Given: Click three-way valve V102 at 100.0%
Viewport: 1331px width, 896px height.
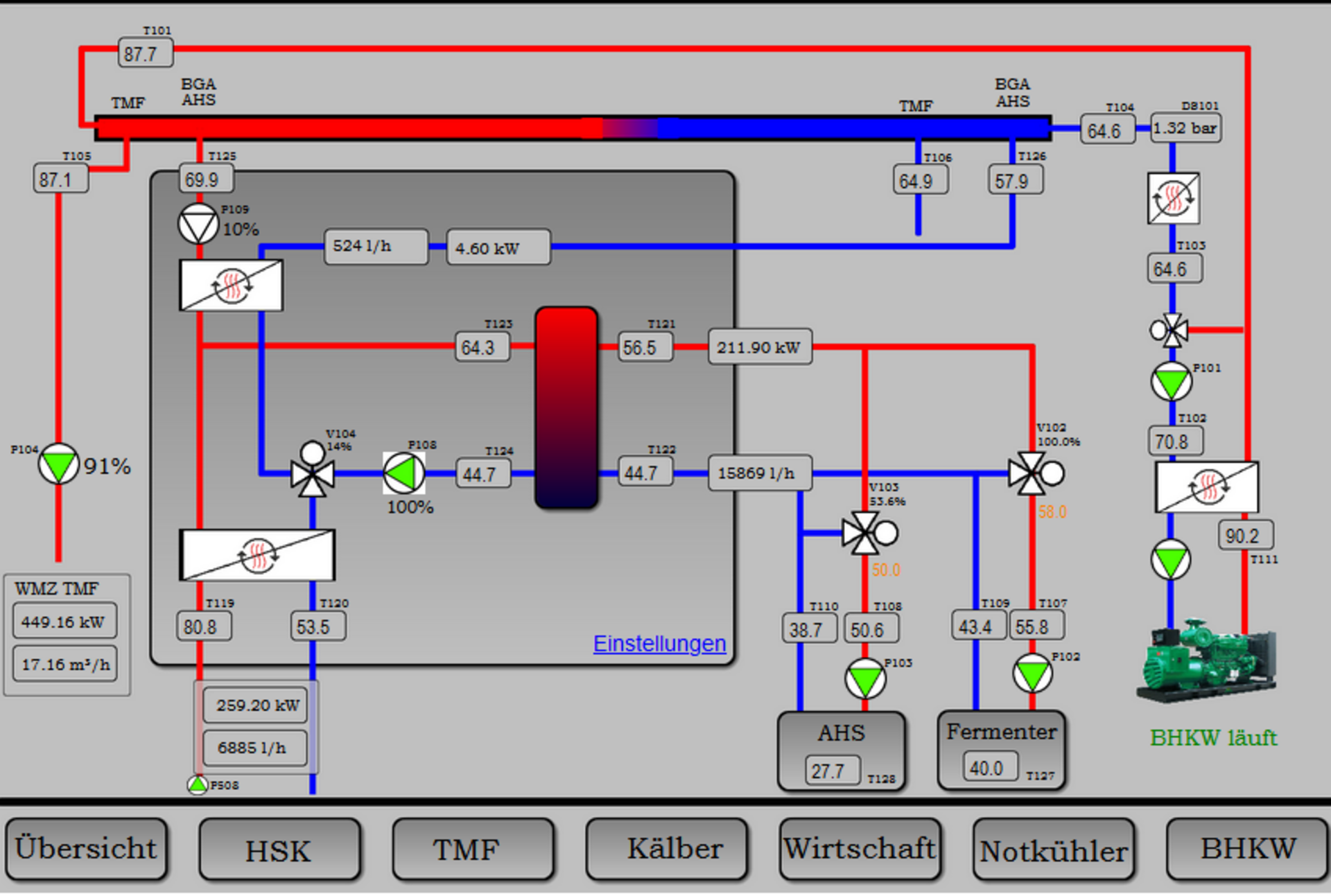Looking at the screenshot, I should coord(1032,473).
